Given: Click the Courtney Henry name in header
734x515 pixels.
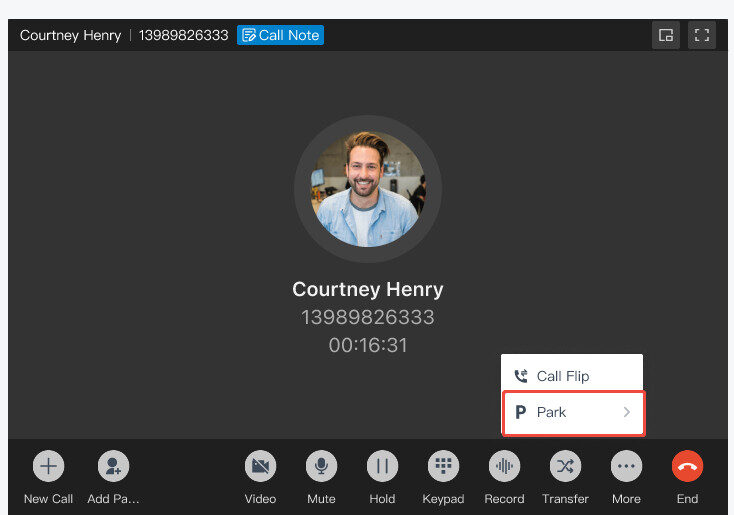Looking at the screenshot, I should pyautogui.click(x=71, y=35).
